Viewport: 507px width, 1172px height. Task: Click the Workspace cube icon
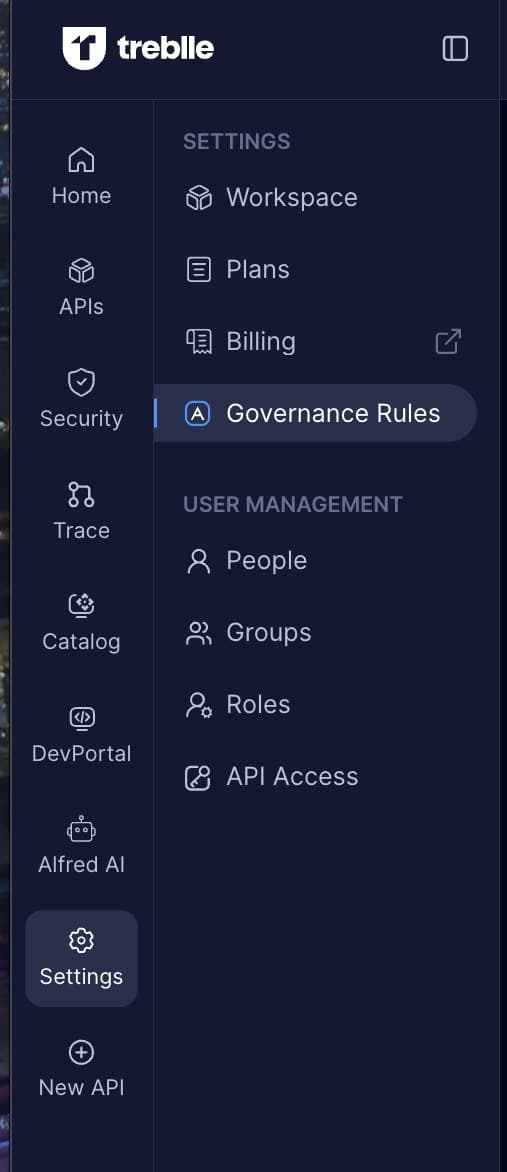198,198
